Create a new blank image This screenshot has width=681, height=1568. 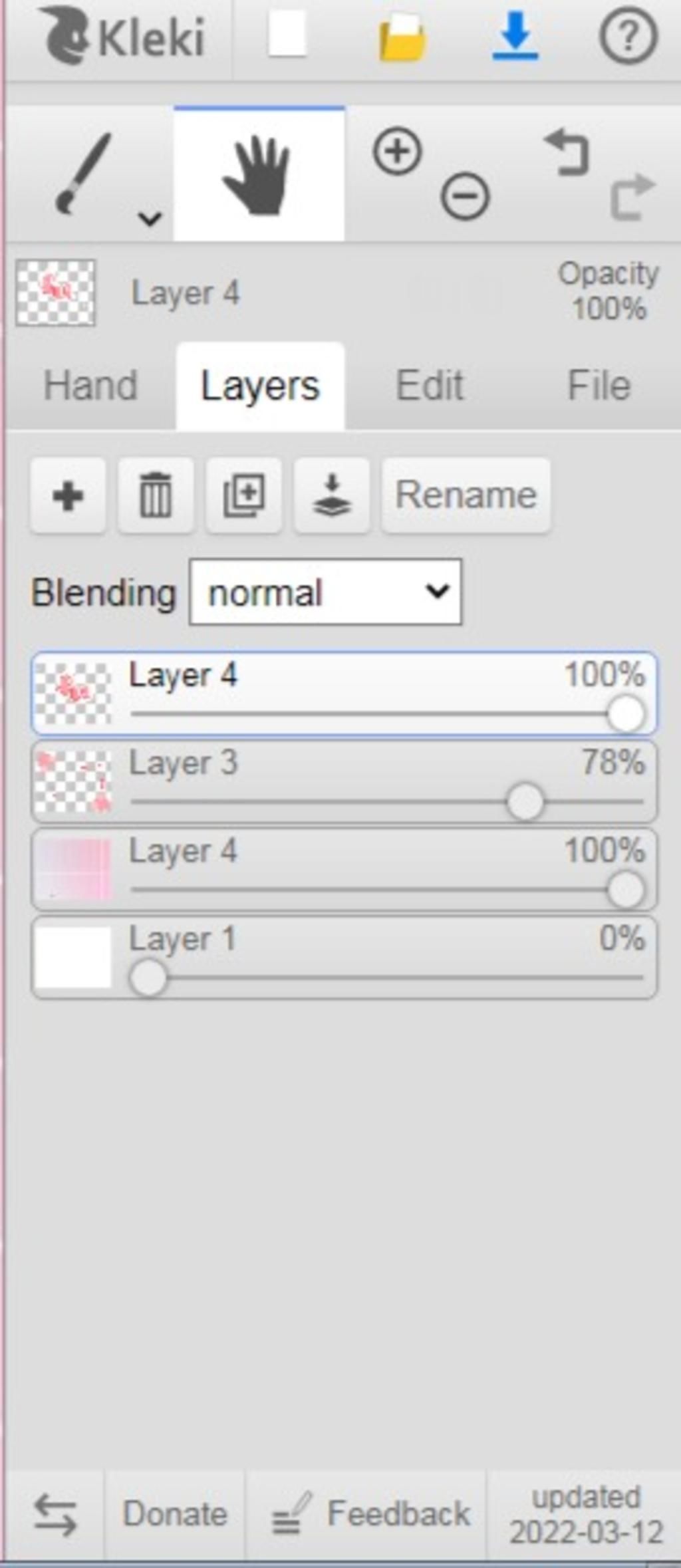[x=287, y=35]
